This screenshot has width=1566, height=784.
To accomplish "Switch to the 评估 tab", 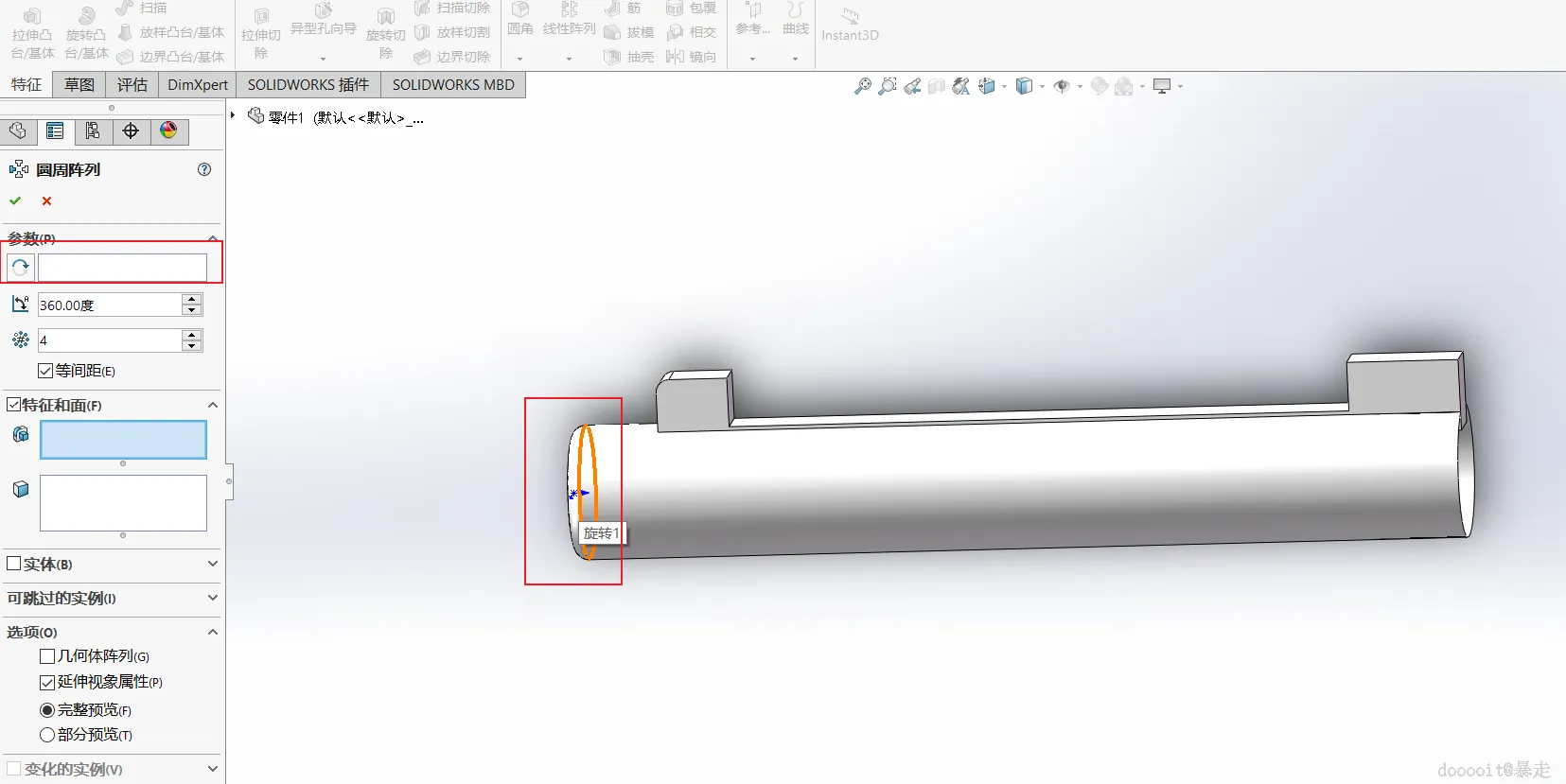I will (132, 84).
